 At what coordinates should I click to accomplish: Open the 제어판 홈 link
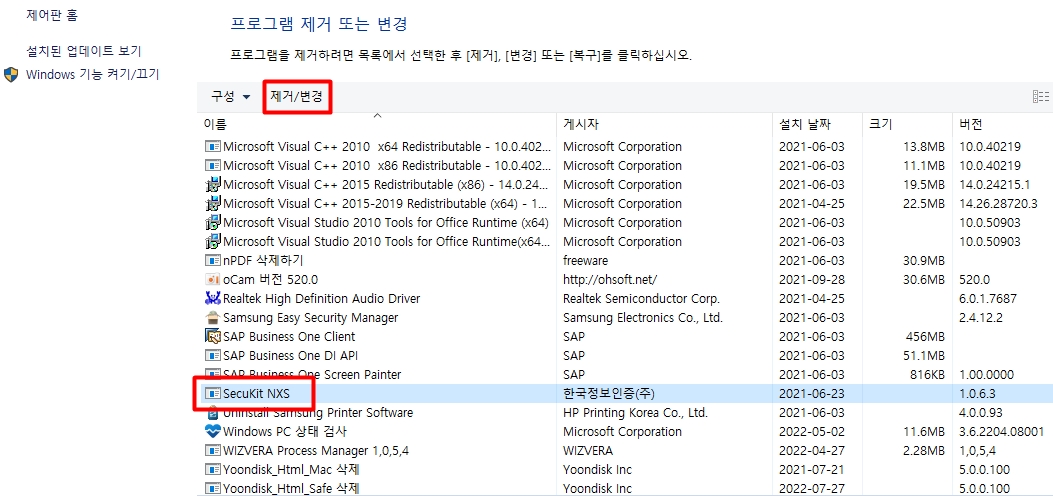pos(52,17)
